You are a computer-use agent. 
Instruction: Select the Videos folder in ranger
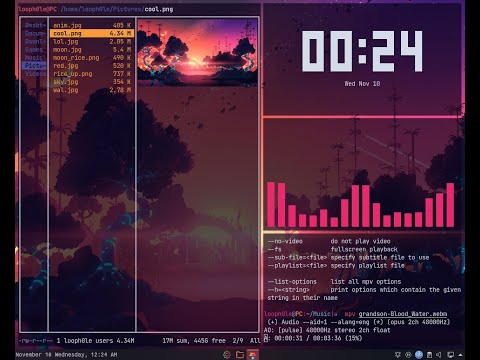35,74
